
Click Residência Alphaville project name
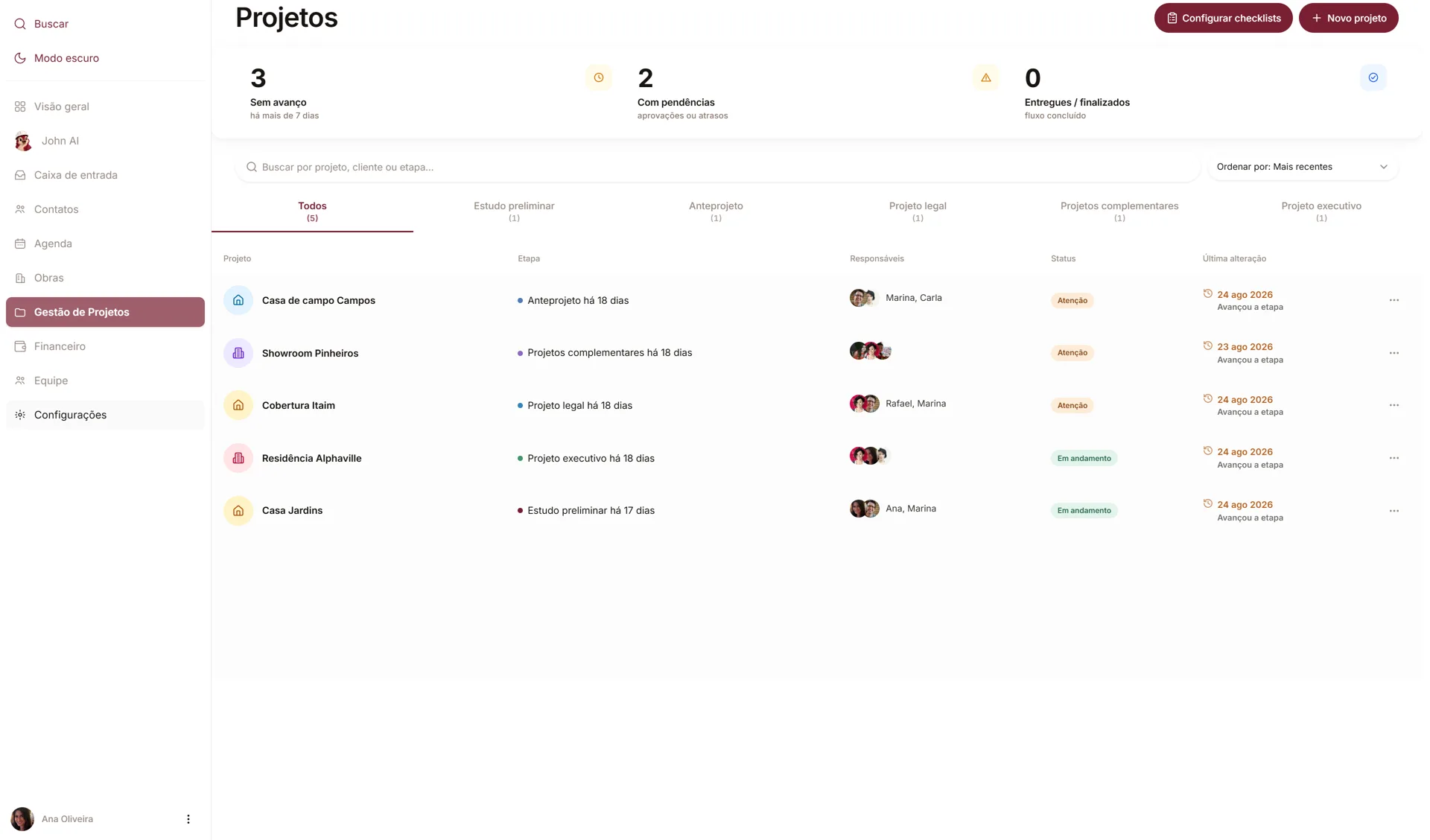tap(311, 458)
